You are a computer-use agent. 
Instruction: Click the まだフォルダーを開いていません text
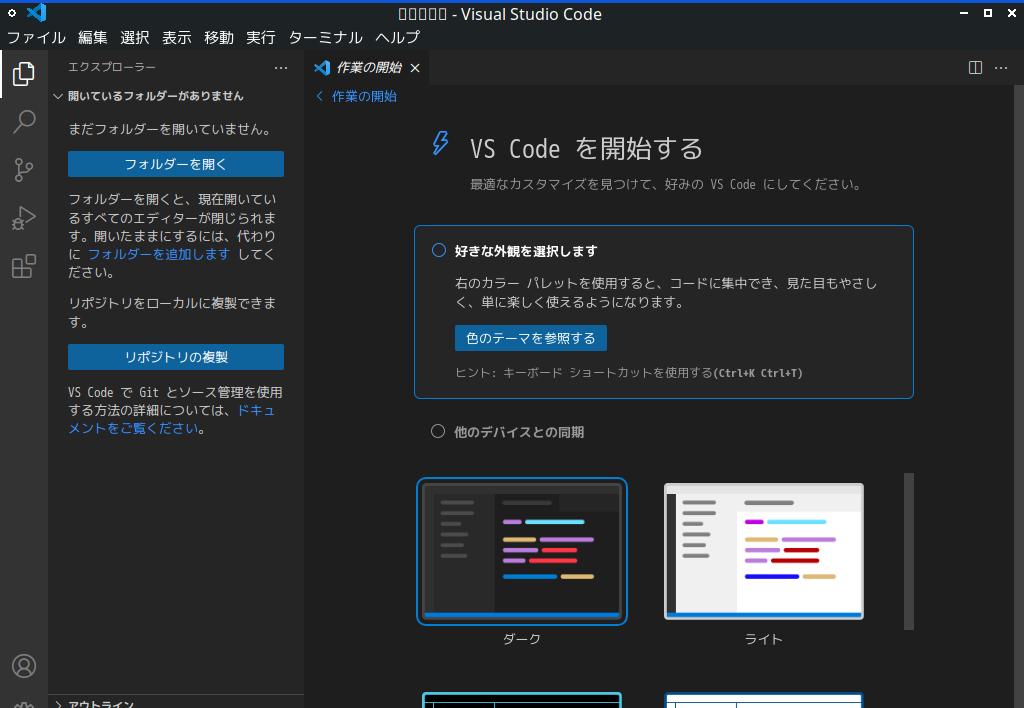[x=170, y=129]
